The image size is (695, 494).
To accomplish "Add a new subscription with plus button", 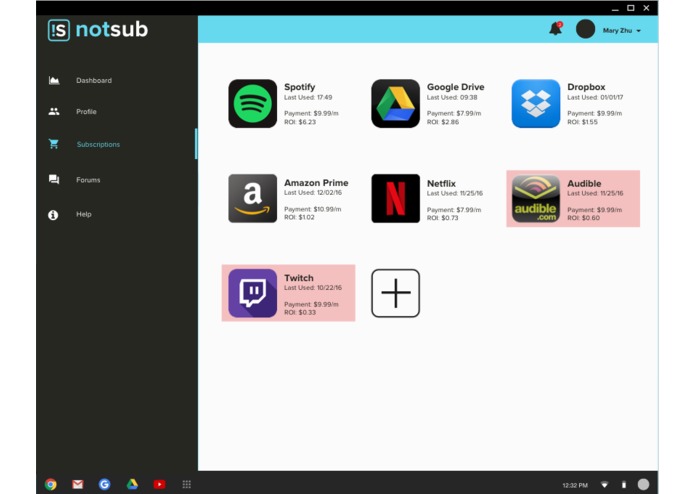I will (395, 293).
